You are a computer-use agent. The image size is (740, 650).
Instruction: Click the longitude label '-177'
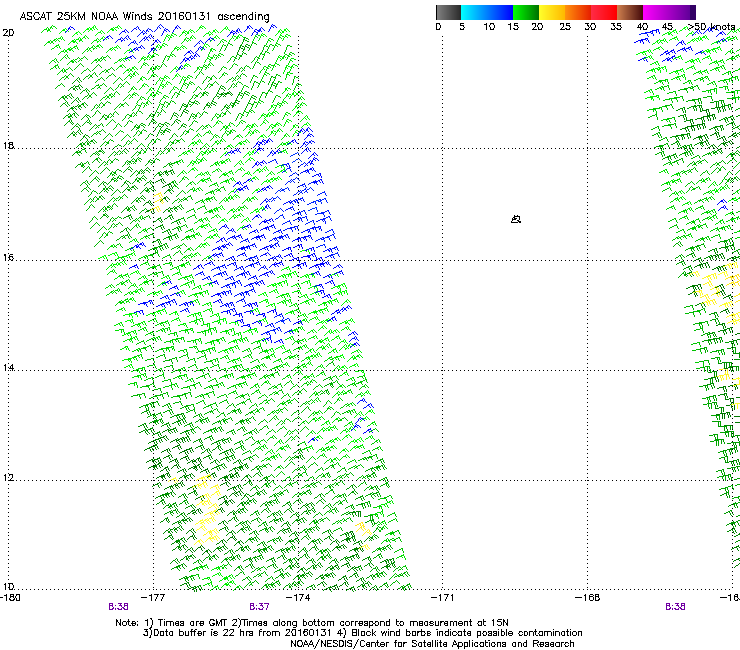click(153, 598)
